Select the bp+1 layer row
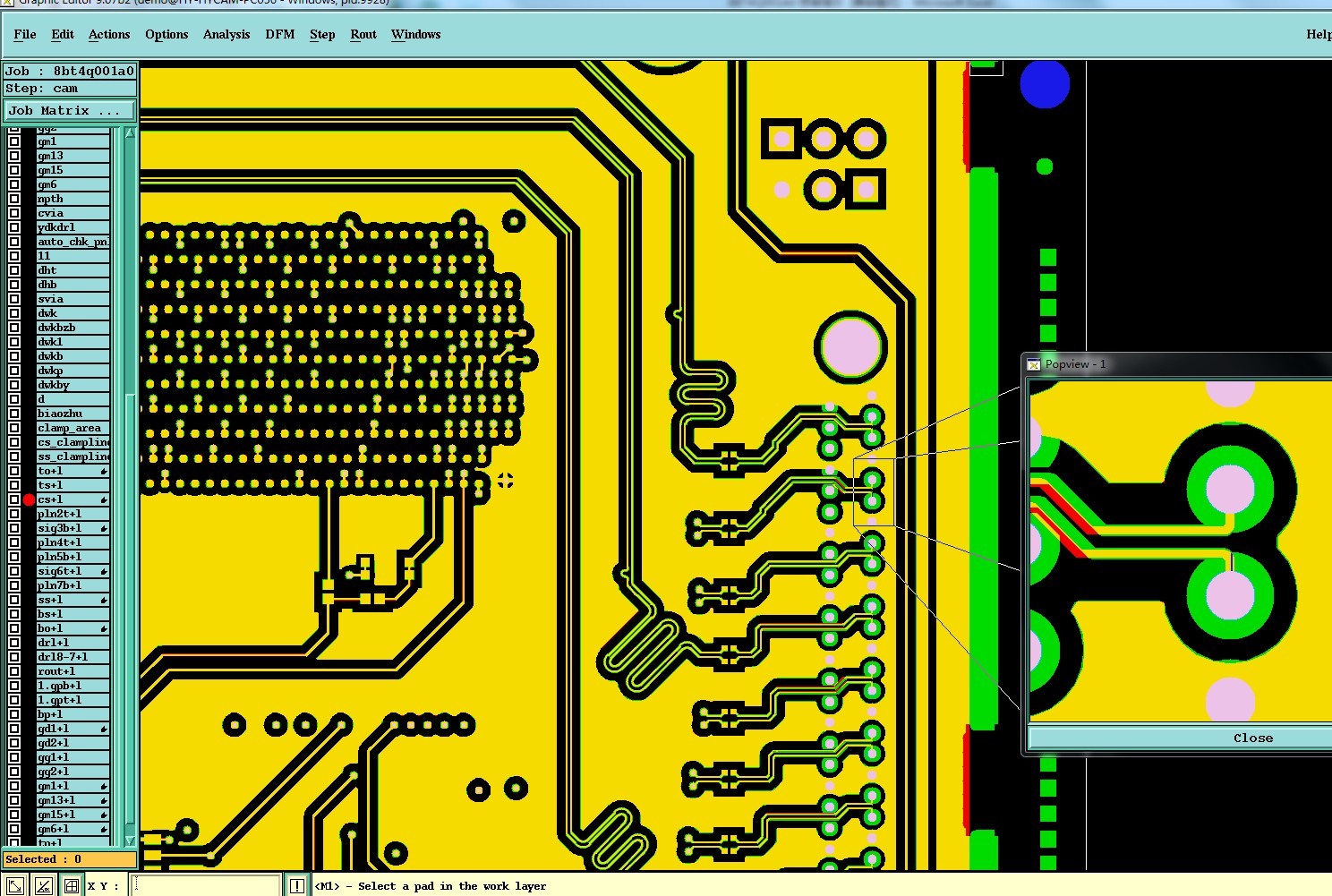 [73, 714]
